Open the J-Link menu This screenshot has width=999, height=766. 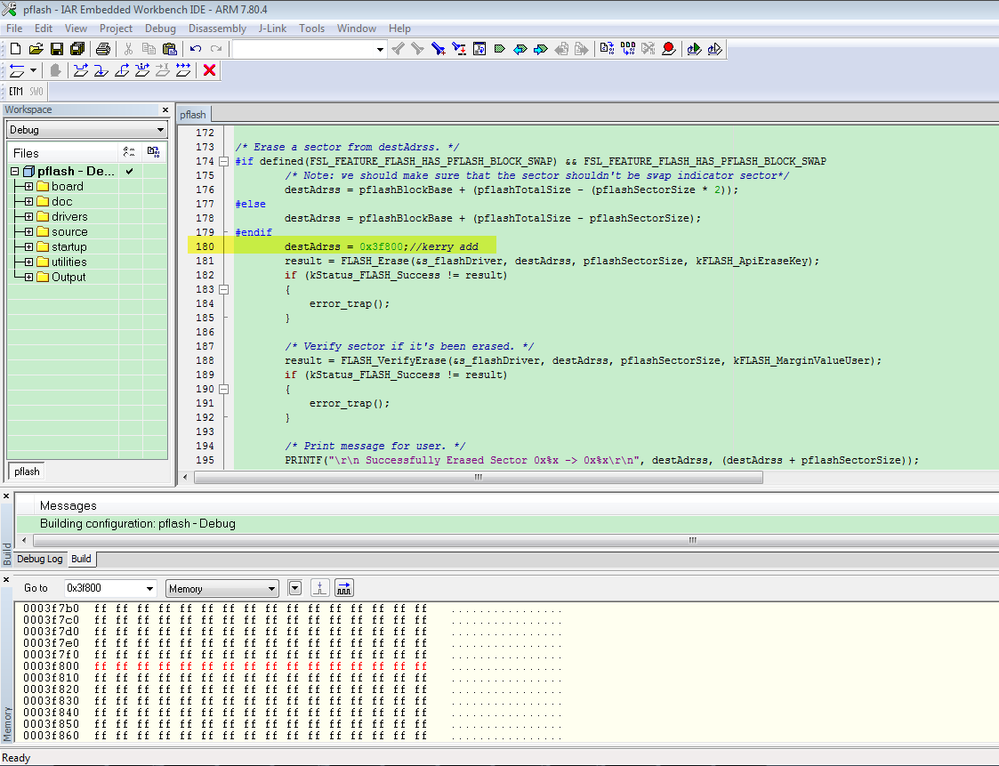point(272,28)
